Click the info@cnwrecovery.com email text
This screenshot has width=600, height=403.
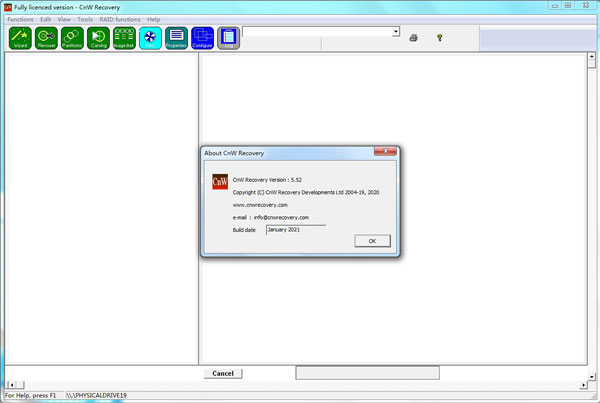tap(281, 217)
